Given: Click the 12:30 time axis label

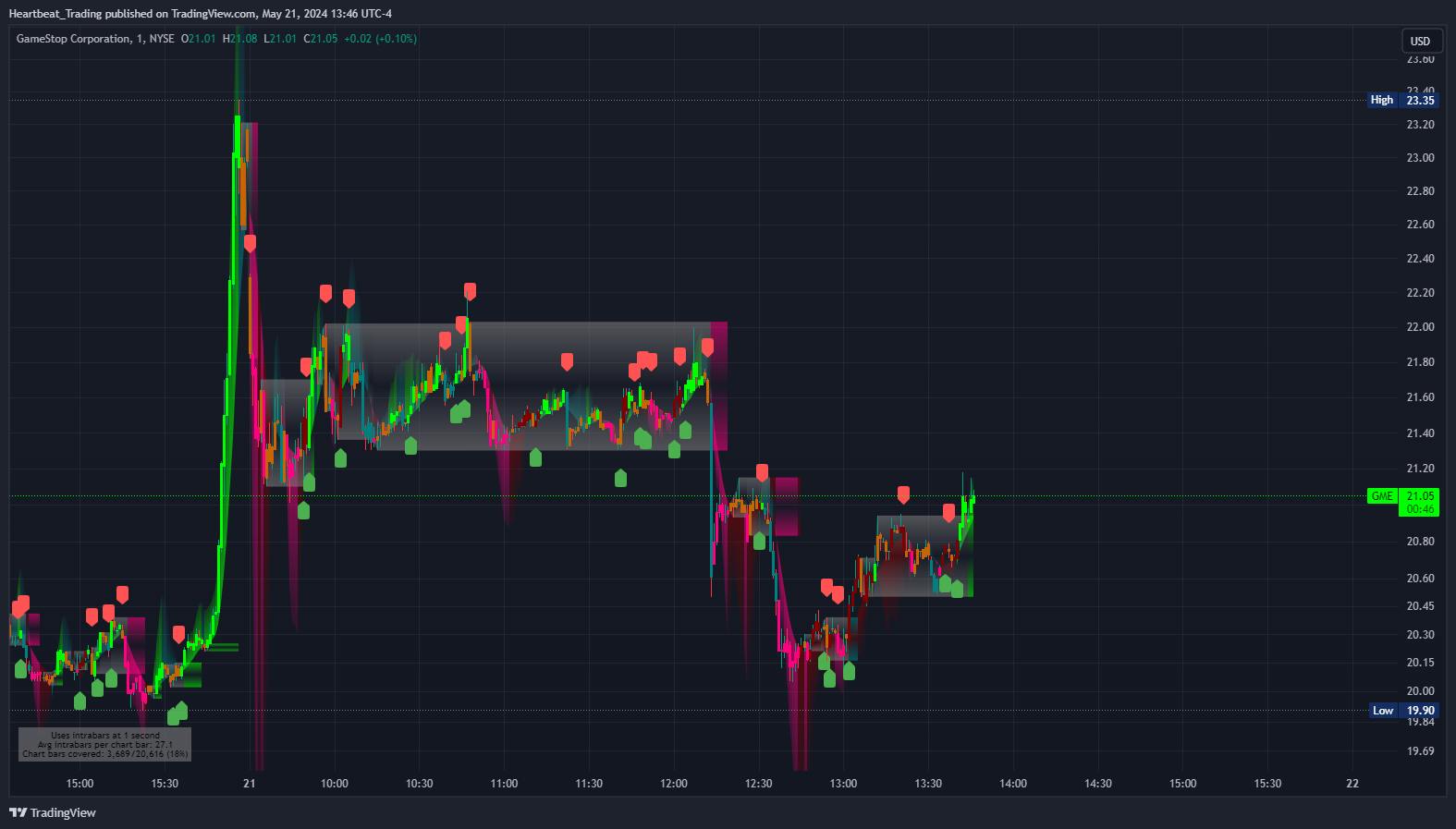Looking at the screenshot, I should (x=758, y=784).
